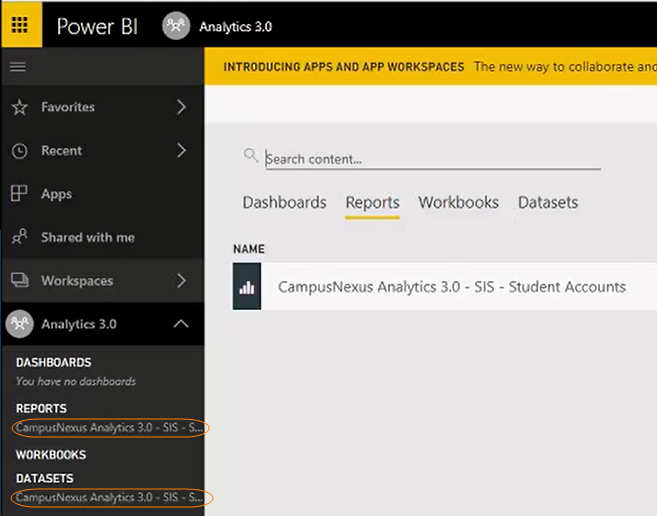Click the Favorites star icon
The height and width of the screenshot is (516, 657).
click(20, 107)
